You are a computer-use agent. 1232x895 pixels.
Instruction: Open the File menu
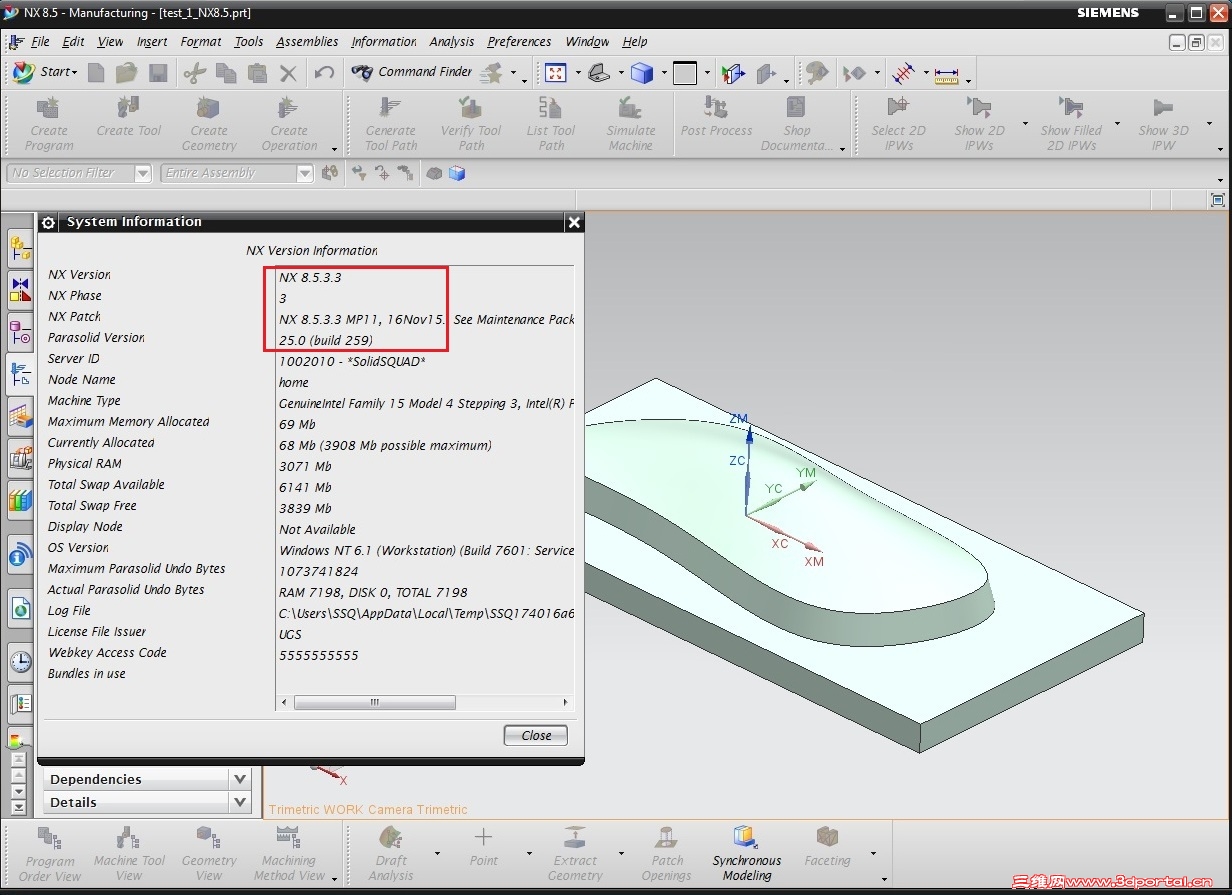coord(40,42)
